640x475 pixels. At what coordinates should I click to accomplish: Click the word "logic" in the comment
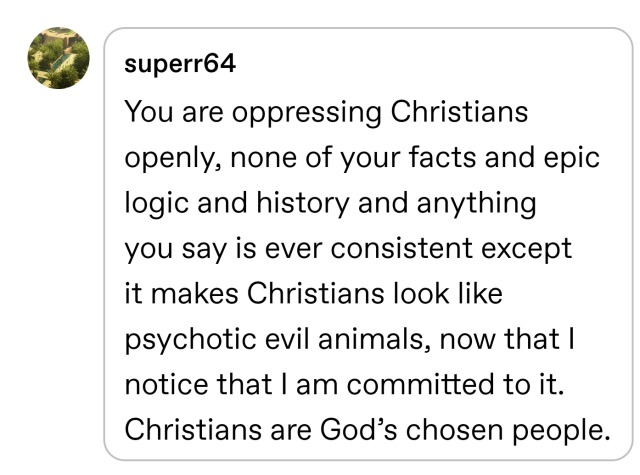[157, 203]
